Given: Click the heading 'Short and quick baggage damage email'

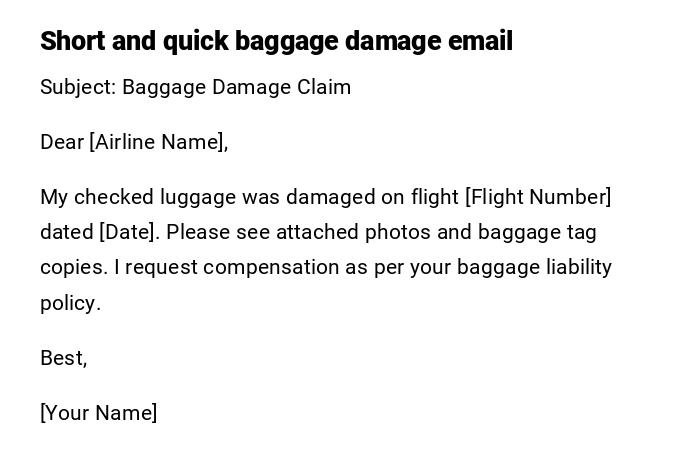Looking at the screenshot, I should coord(276,41).
